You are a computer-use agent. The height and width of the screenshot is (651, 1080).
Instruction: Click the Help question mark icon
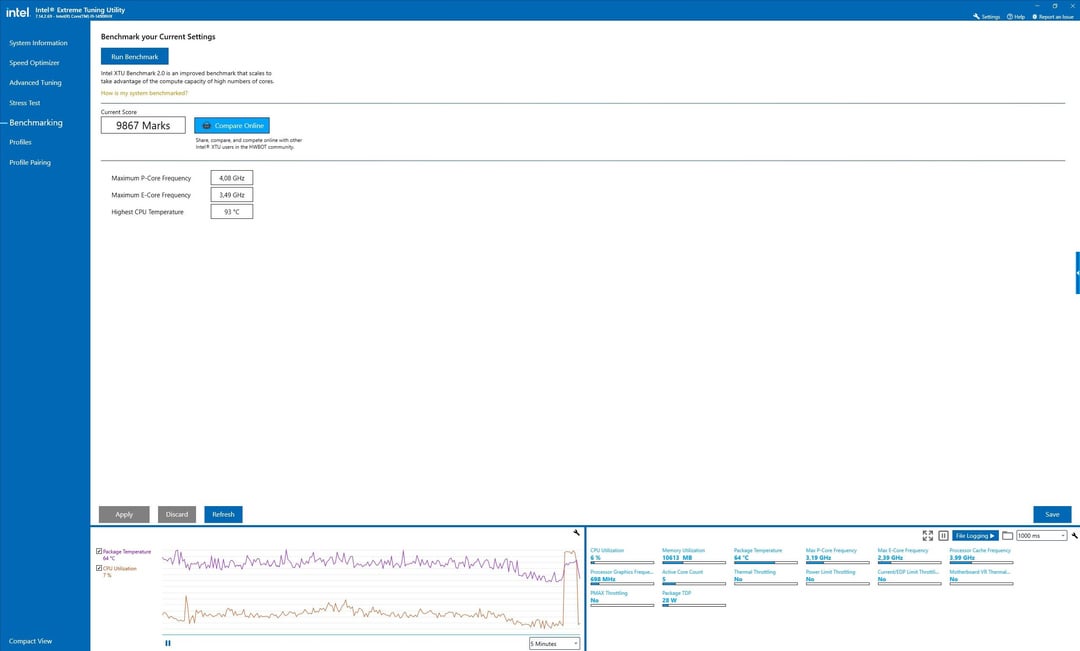point(1010,17)
